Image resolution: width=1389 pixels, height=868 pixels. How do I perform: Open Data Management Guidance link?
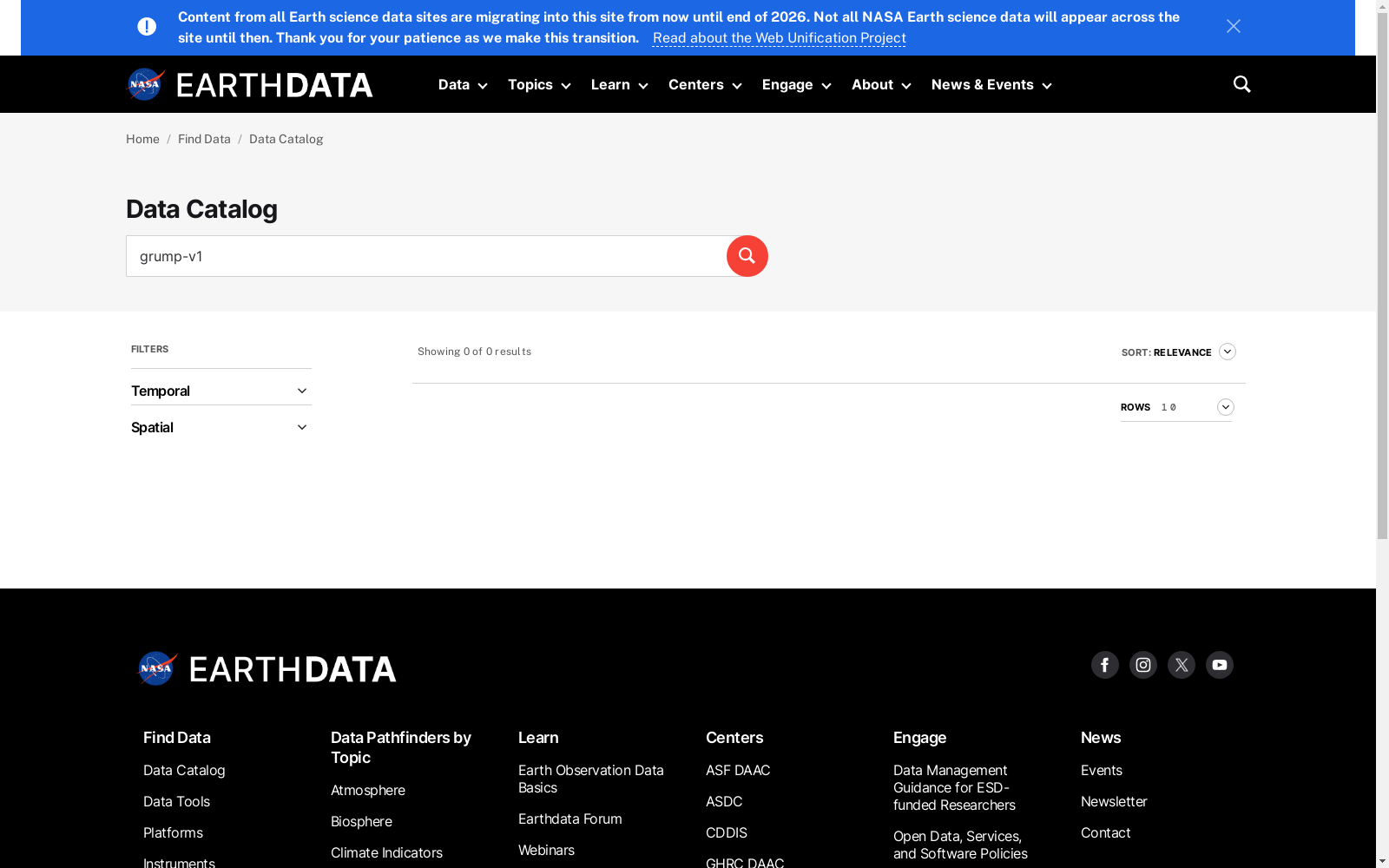point(954,787)
